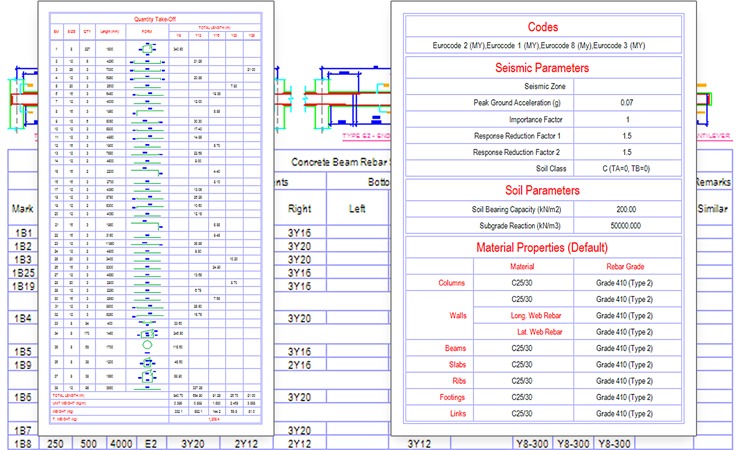Select the 3Y16 value in the 1B1 row

point(300,233)
